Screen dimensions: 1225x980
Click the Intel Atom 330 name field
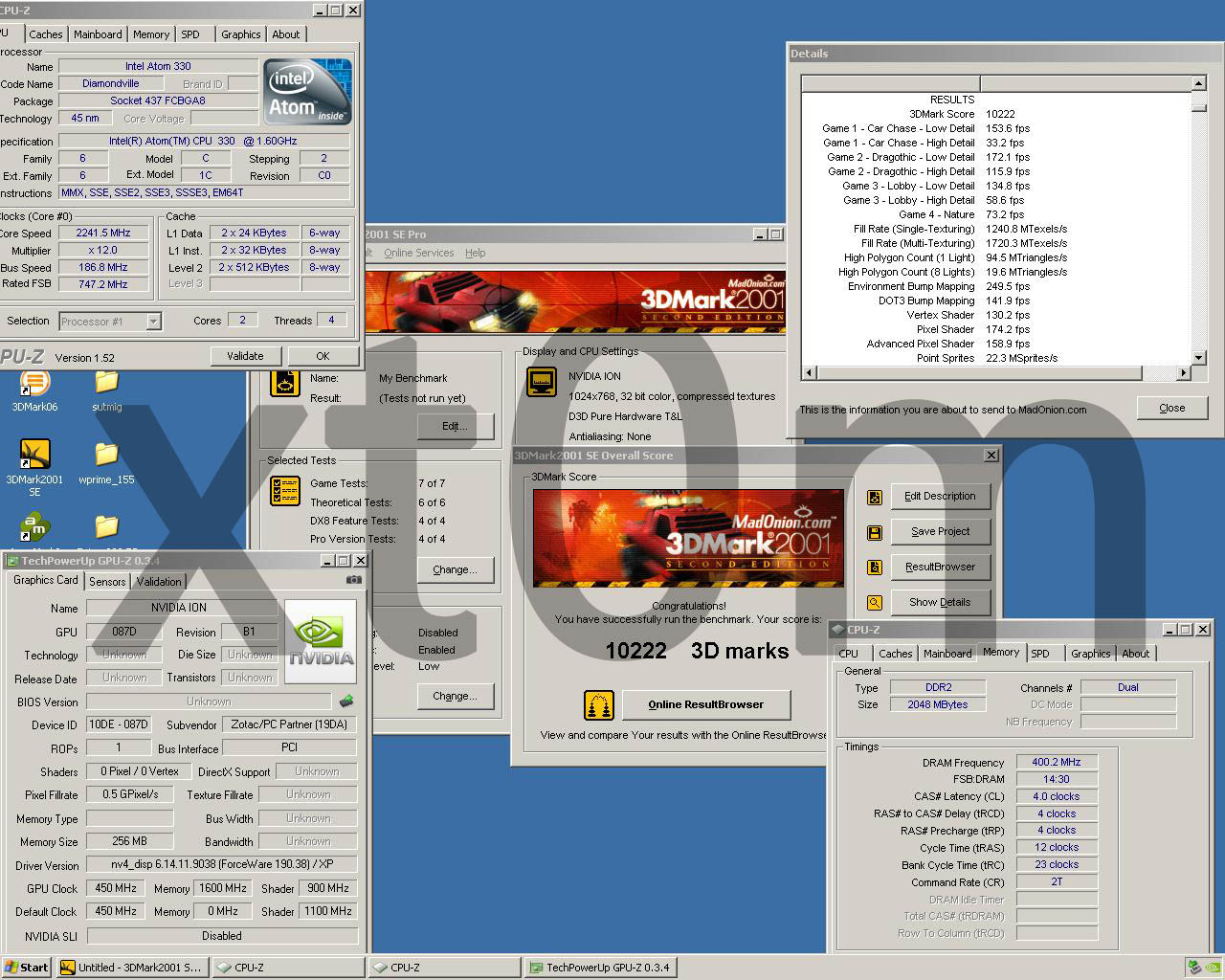point(158,67)
